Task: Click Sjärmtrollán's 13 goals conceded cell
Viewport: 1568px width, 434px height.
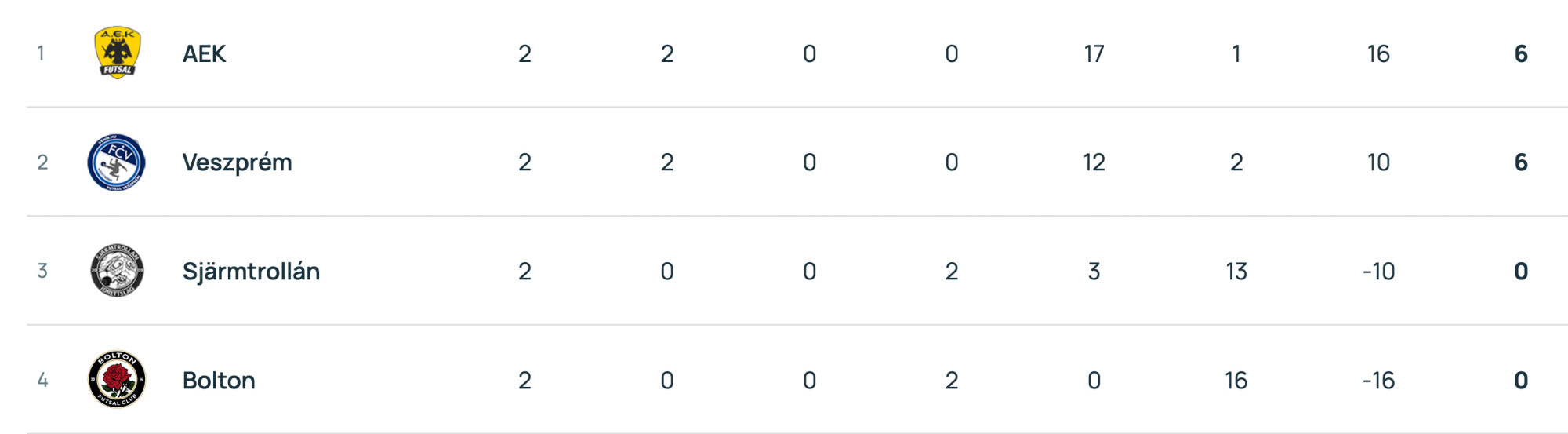Action: [1236, 272]
